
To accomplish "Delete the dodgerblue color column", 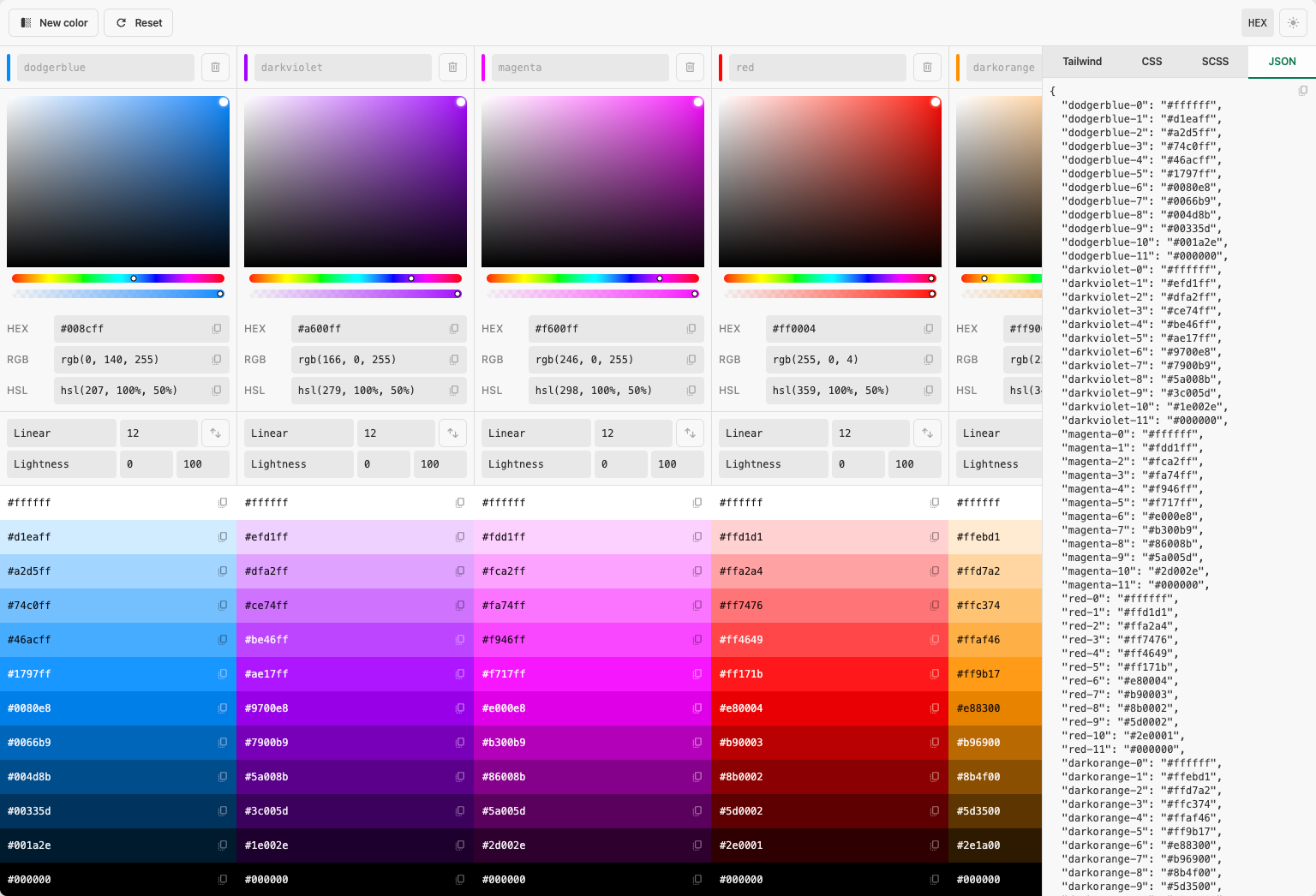I will point(215,68).
